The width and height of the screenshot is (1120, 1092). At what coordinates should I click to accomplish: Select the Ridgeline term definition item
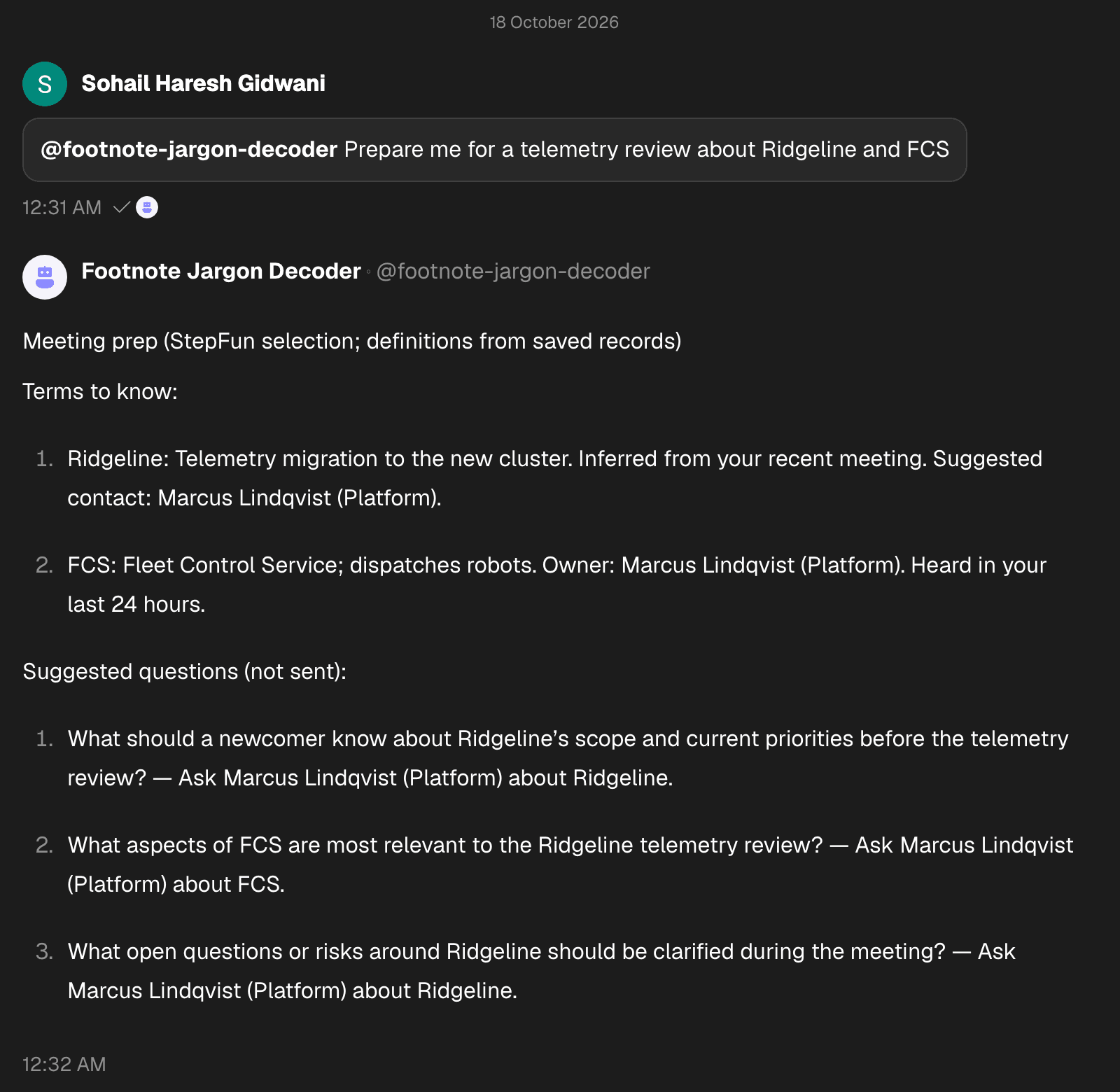tap(554, 478)
